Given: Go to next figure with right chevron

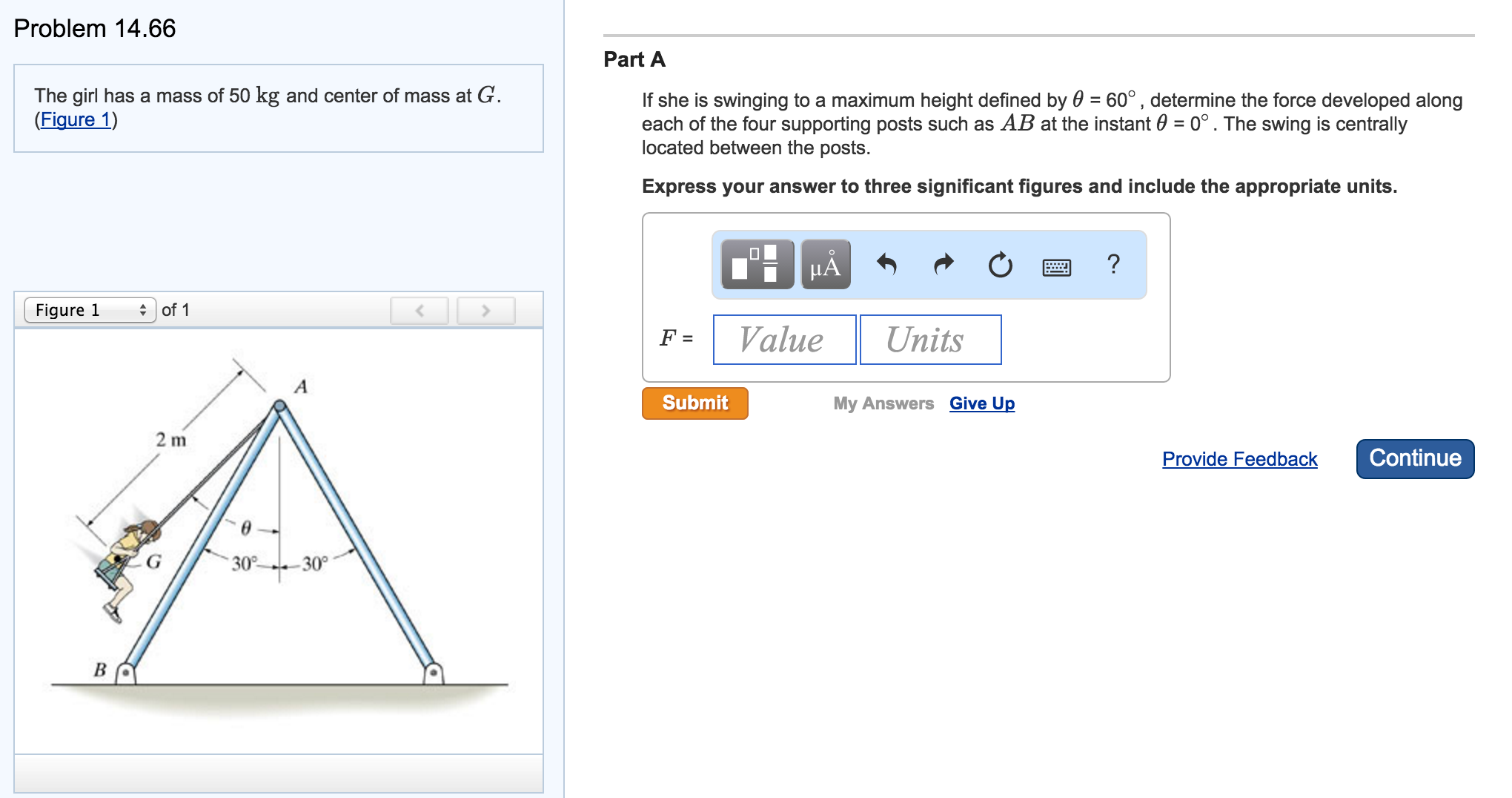Looking at the screenshot, I should (485, 311).
